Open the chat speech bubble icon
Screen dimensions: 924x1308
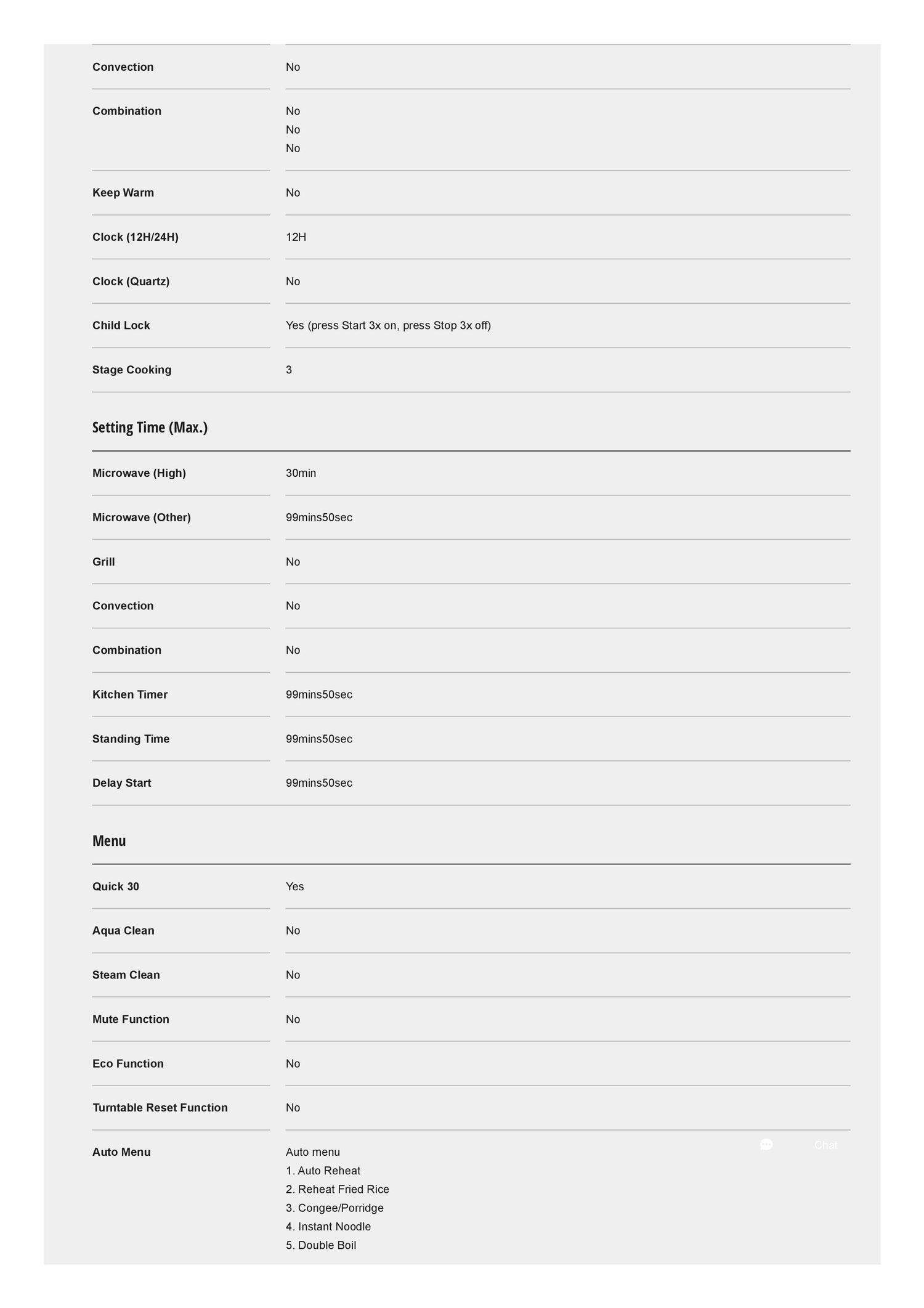(766, 1145)
